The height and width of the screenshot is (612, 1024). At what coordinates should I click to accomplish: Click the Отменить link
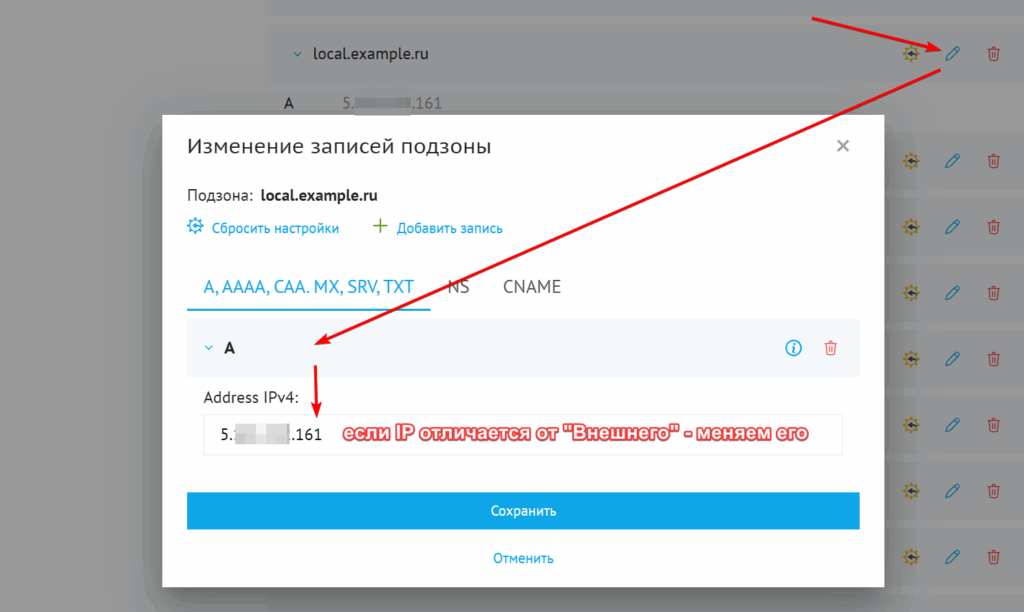point(523,558)
